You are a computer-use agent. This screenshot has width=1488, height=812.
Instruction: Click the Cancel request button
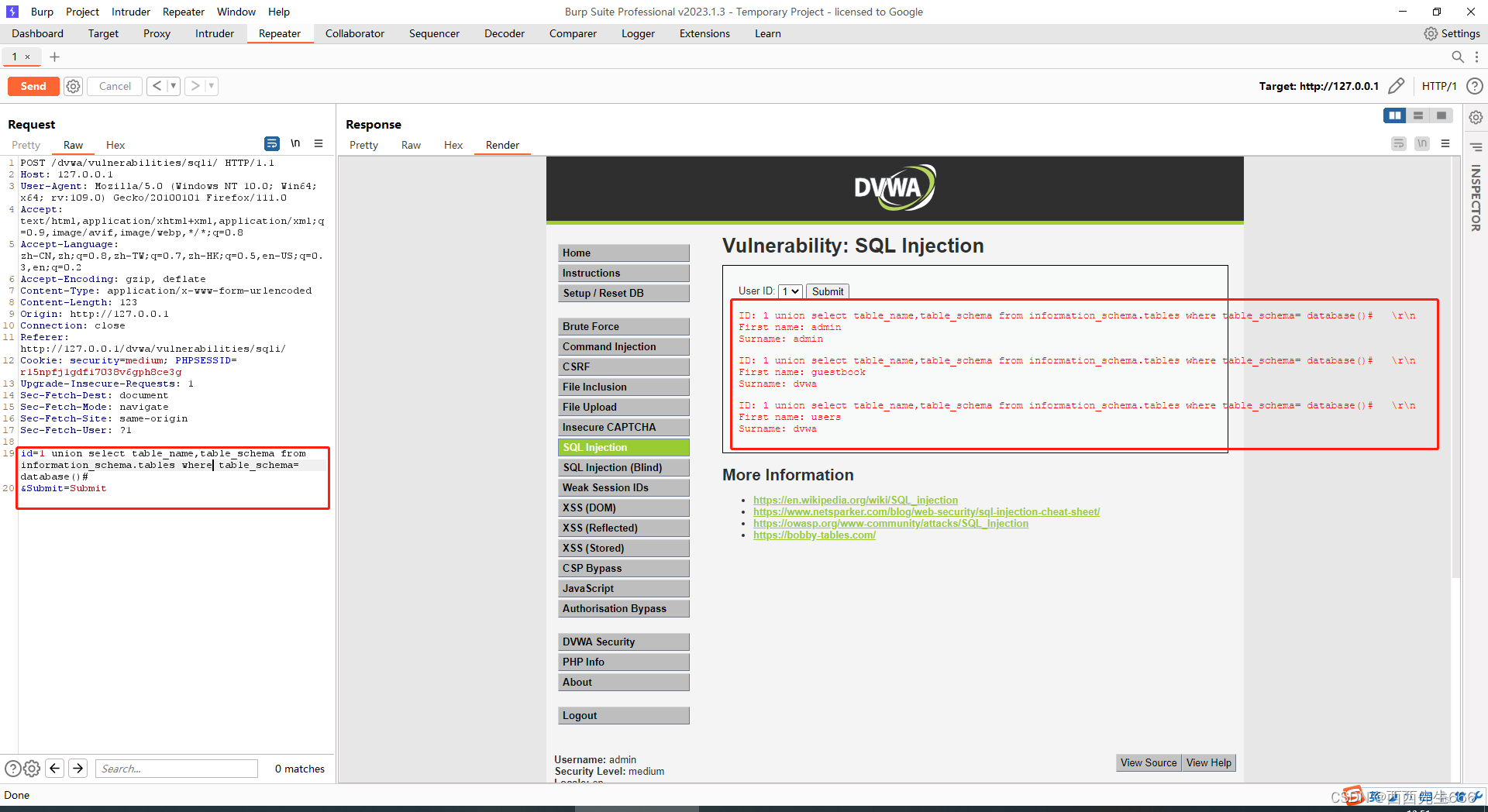(115, 86)
